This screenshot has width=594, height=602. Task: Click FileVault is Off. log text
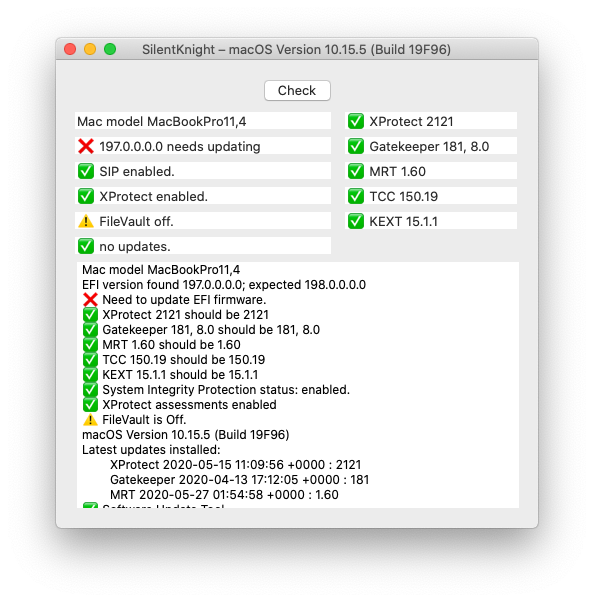click(x=144, y=420)
